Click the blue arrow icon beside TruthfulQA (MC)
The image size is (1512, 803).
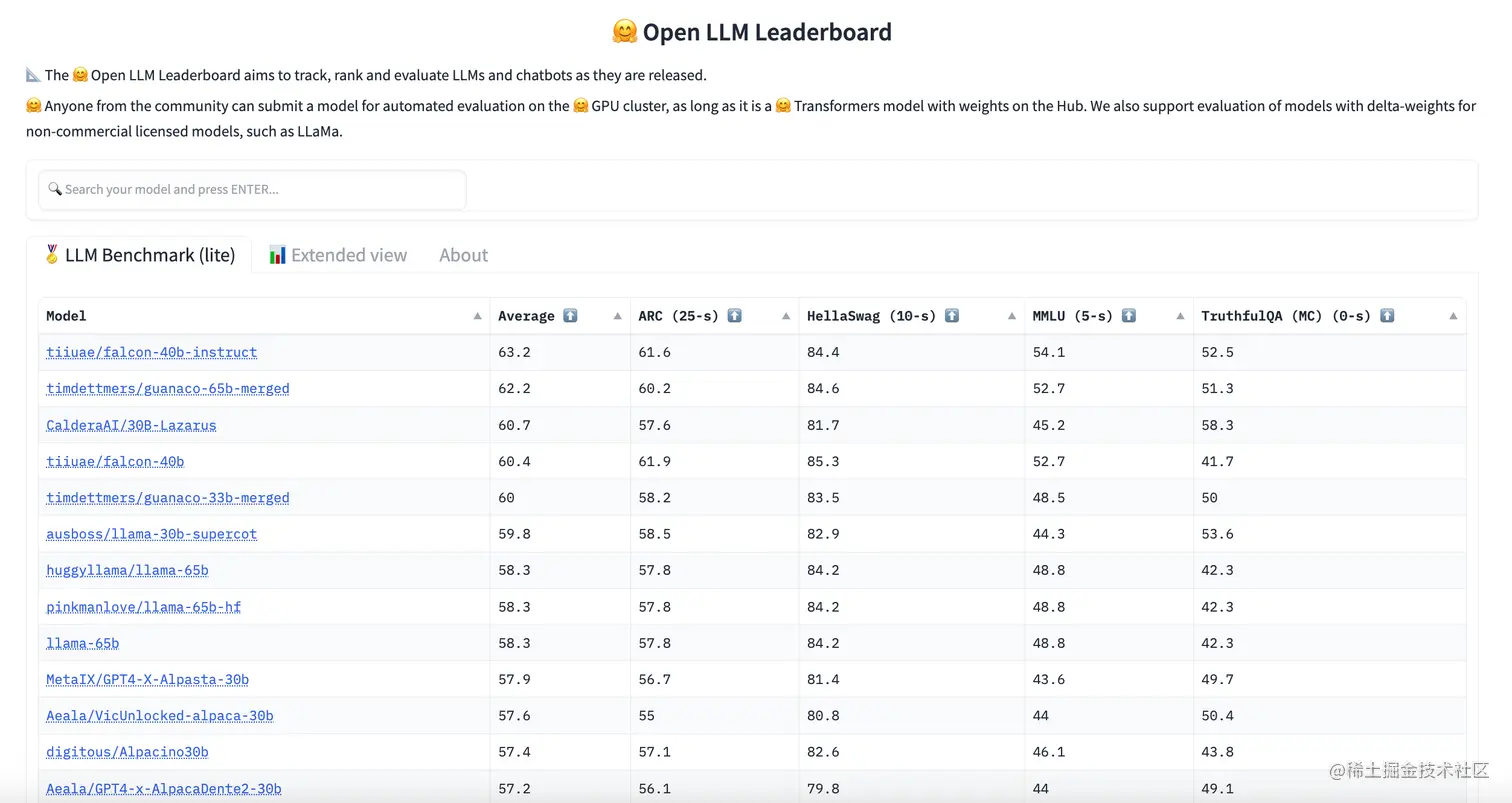1387,315
